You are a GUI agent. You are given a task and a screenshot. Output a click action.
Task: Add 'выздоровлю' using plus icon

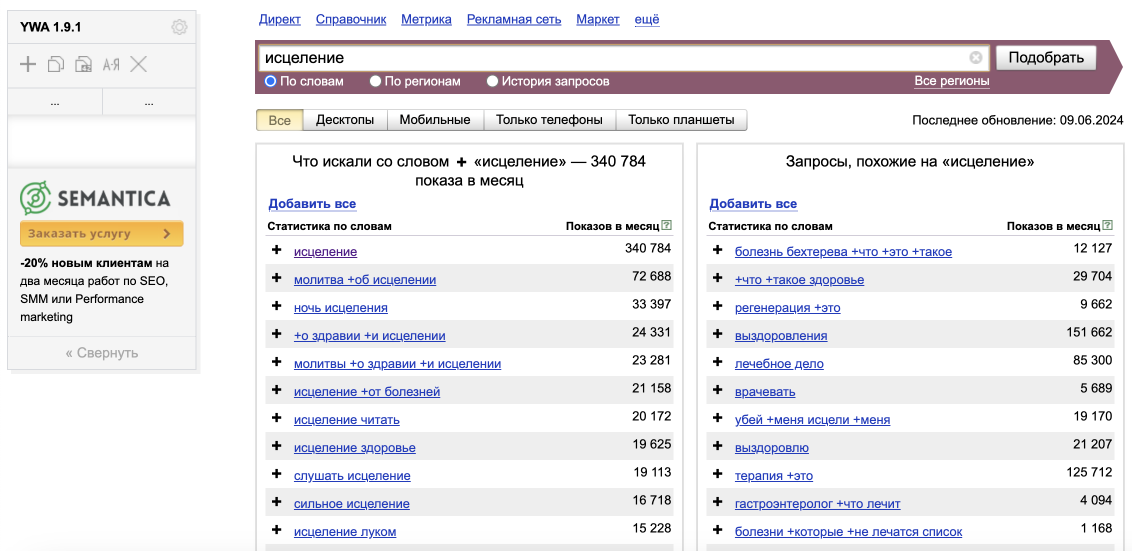717,447
